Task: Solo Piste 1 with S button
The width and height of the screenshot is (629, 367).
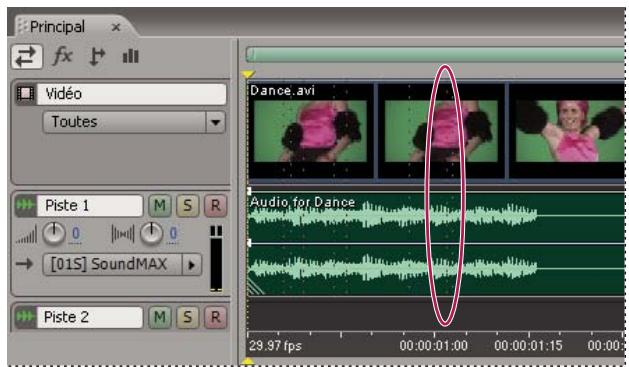Action: [x=187, y=205]
